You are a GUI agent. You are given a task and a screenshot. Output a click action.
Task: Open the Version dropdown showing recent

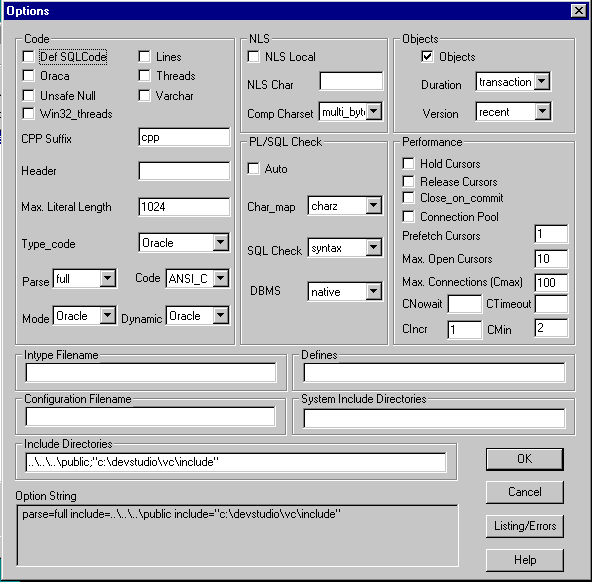point(543,111)
